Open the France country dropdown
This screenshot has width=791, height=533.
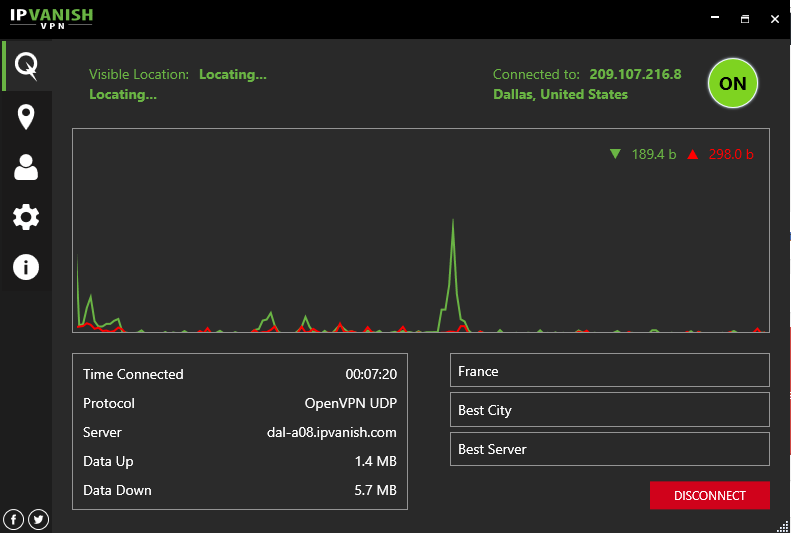point(609,370)
